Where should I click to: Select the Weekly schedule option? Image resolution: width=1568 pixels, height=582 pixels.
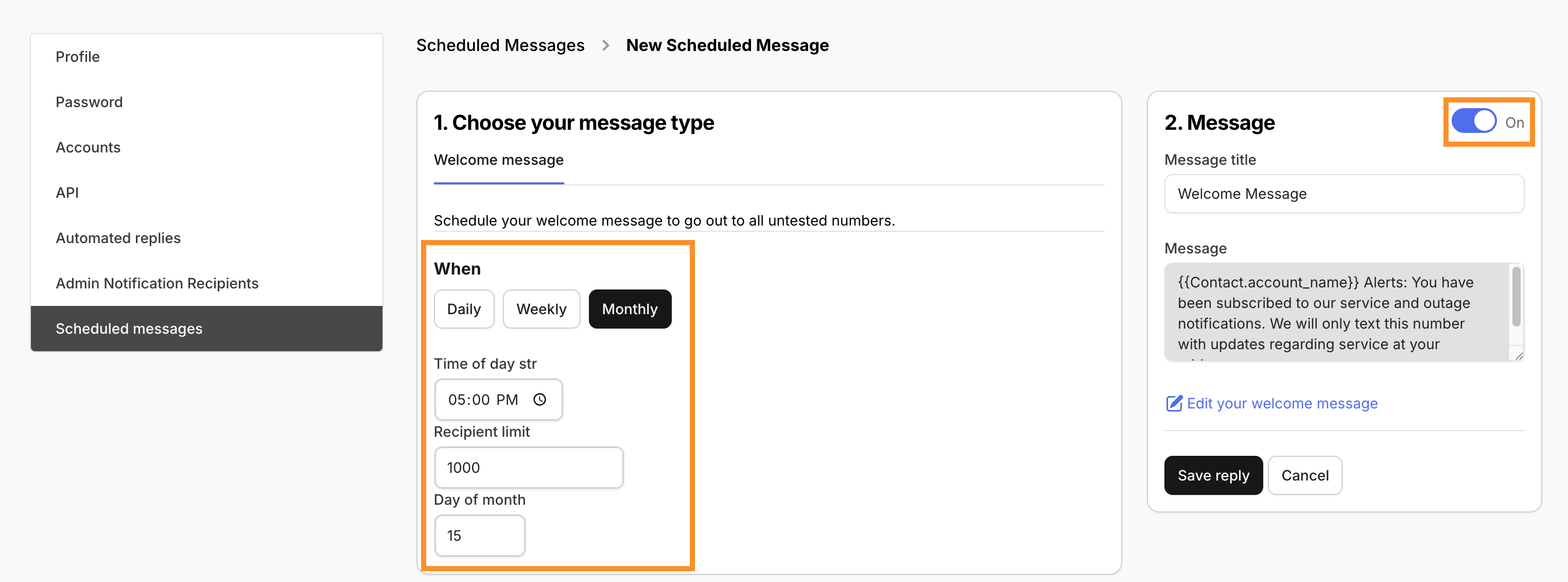[541, 309]
